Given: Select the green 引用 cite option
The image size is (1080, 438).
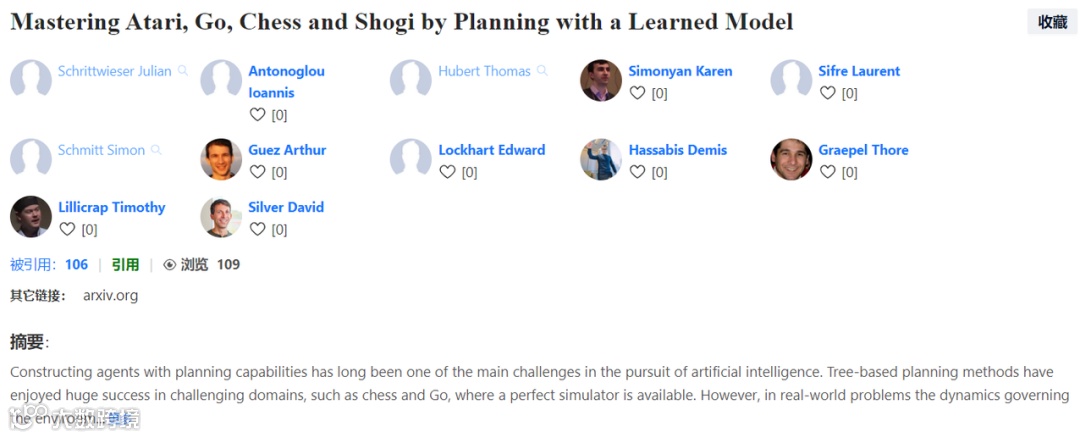Looking at the screenshot, I should tap(125, 265).
